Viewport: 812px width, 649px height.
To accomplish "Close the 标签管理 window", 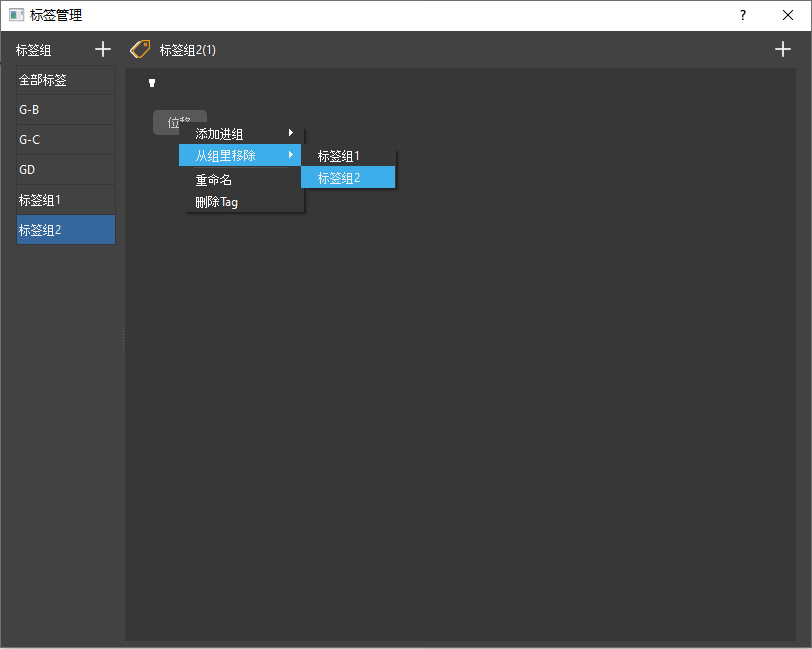I will click(x=788, y=16).
